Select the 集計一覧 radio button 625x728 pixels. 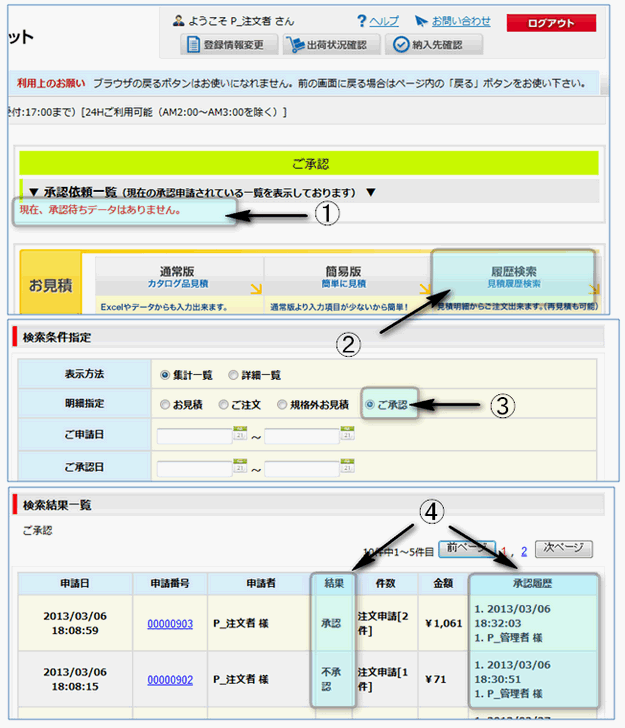164,375
